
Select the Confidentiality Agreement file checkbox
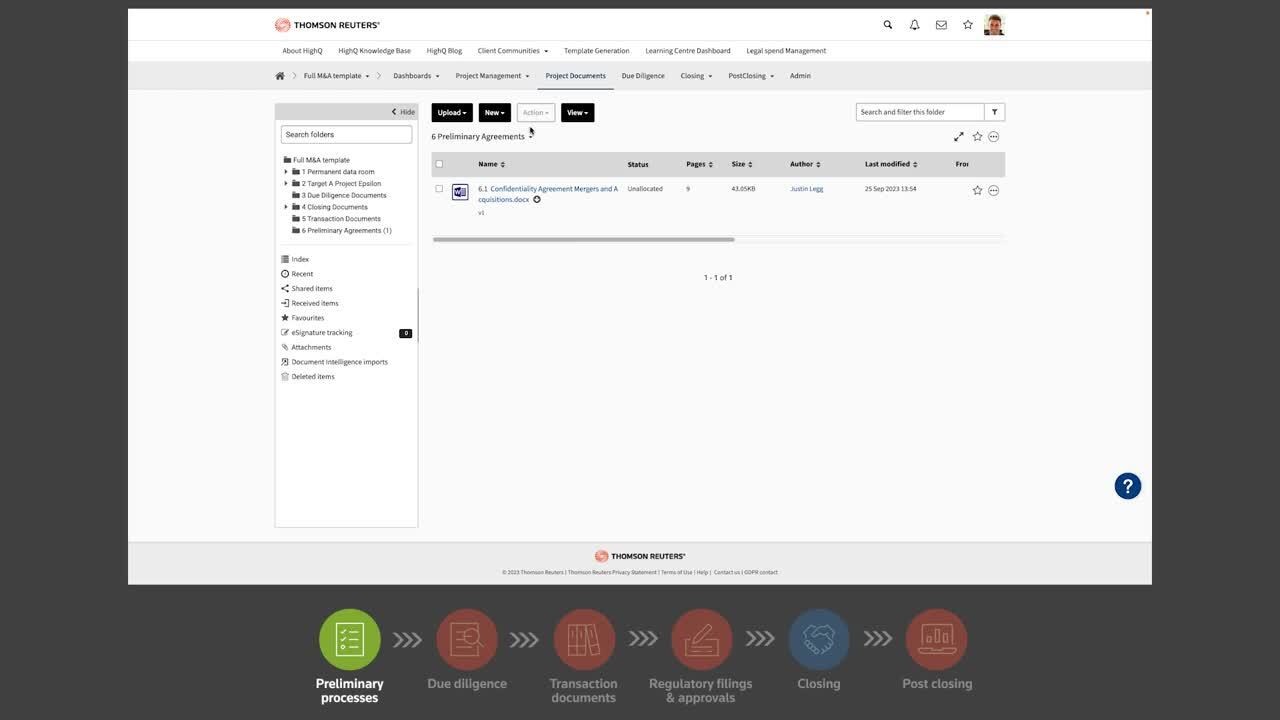439,189
